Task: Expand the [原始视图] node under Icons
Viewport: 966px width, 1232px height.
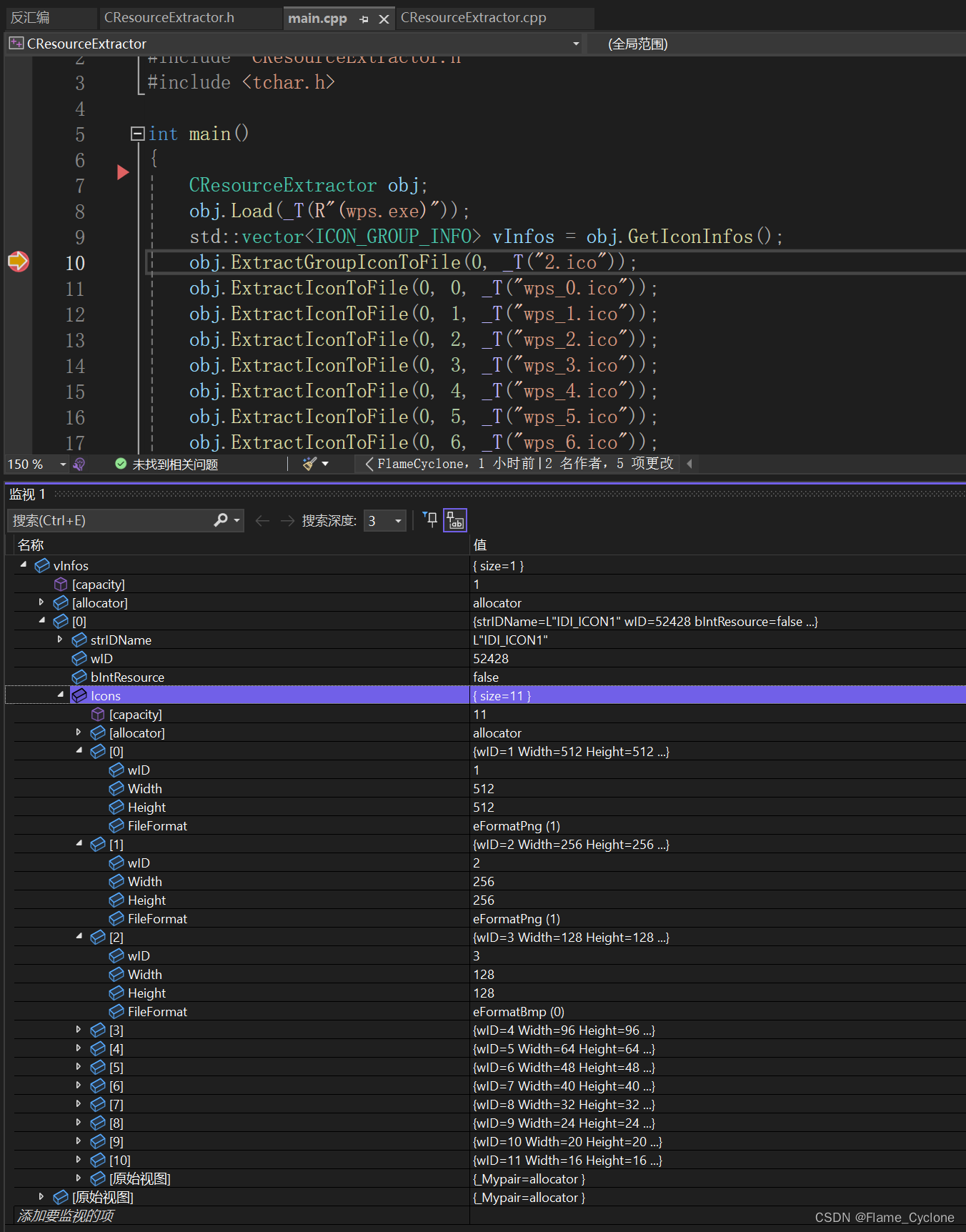Action: click(x=79, y=1178)
